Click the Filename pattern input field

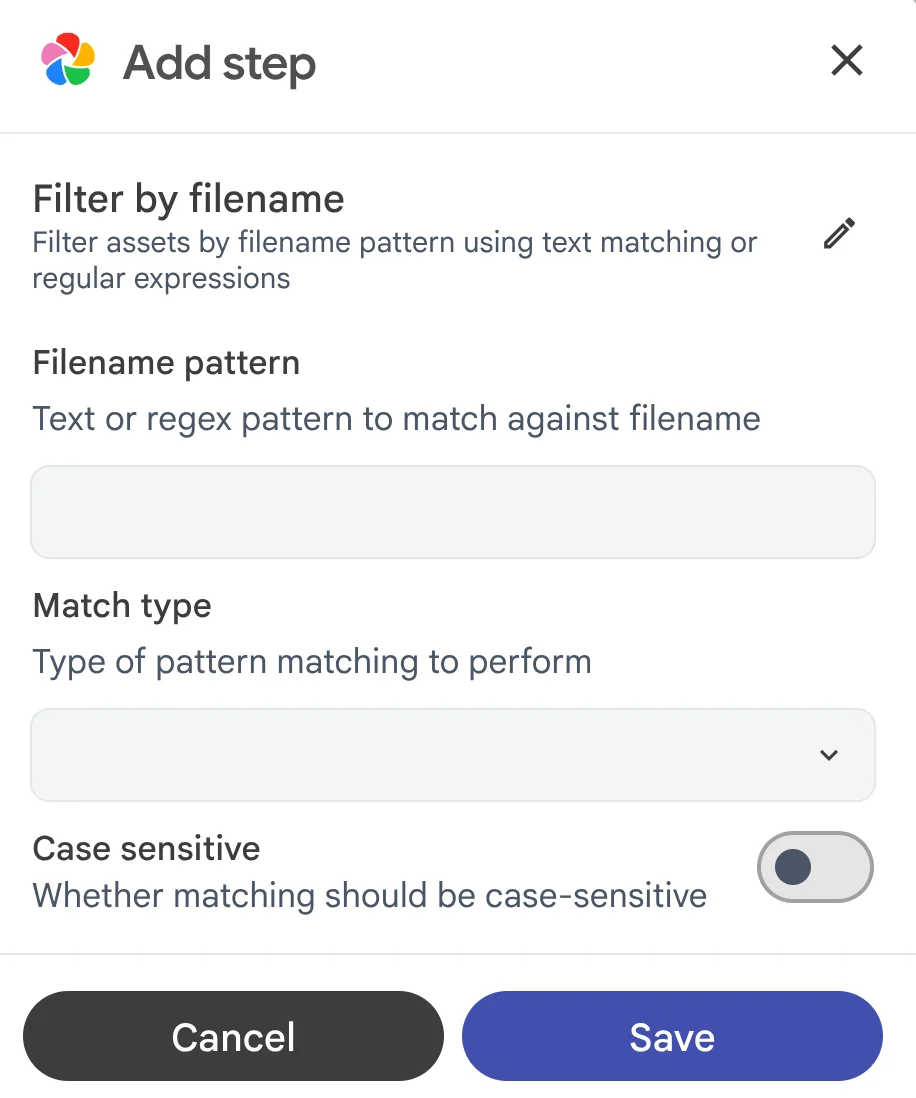pyautogui.click(x=452, y=511)
